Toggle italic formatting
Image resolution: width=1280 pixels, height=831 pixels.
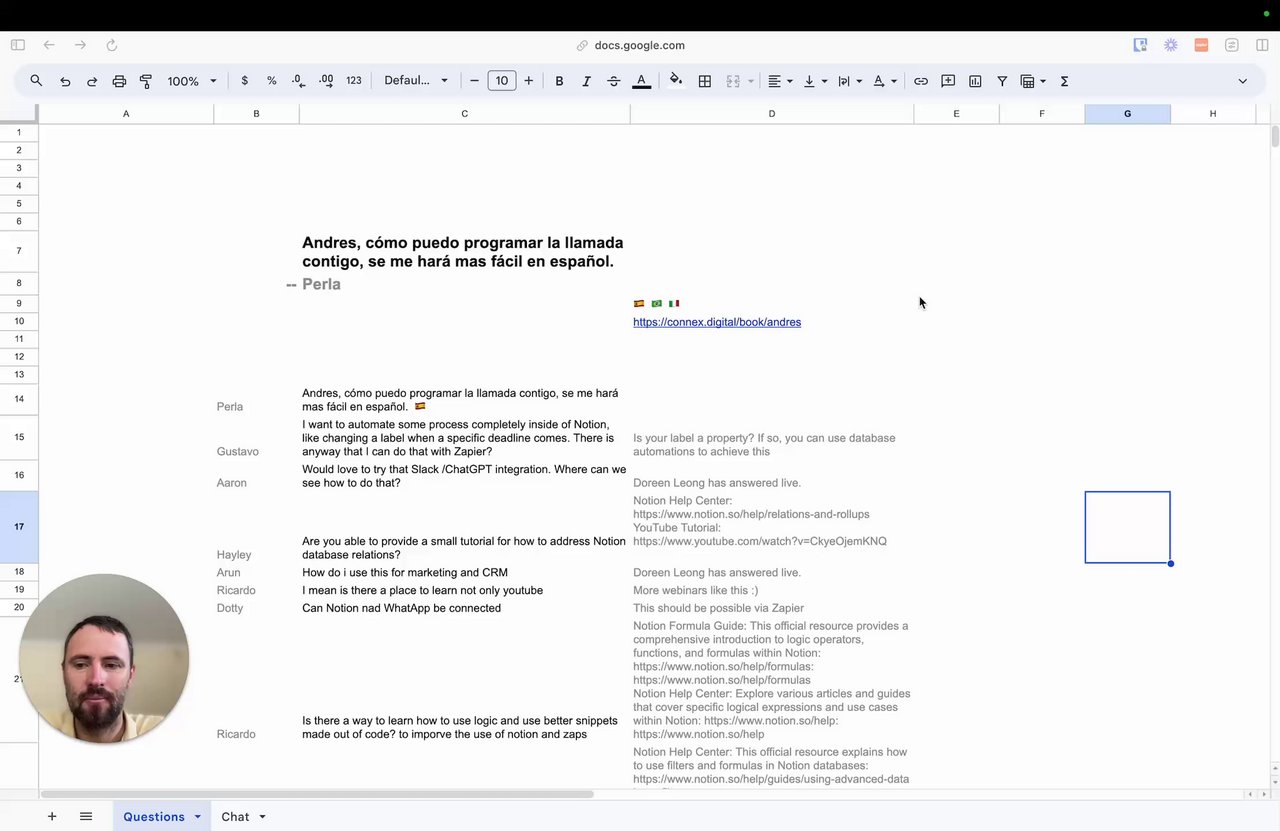click(586, 81)
